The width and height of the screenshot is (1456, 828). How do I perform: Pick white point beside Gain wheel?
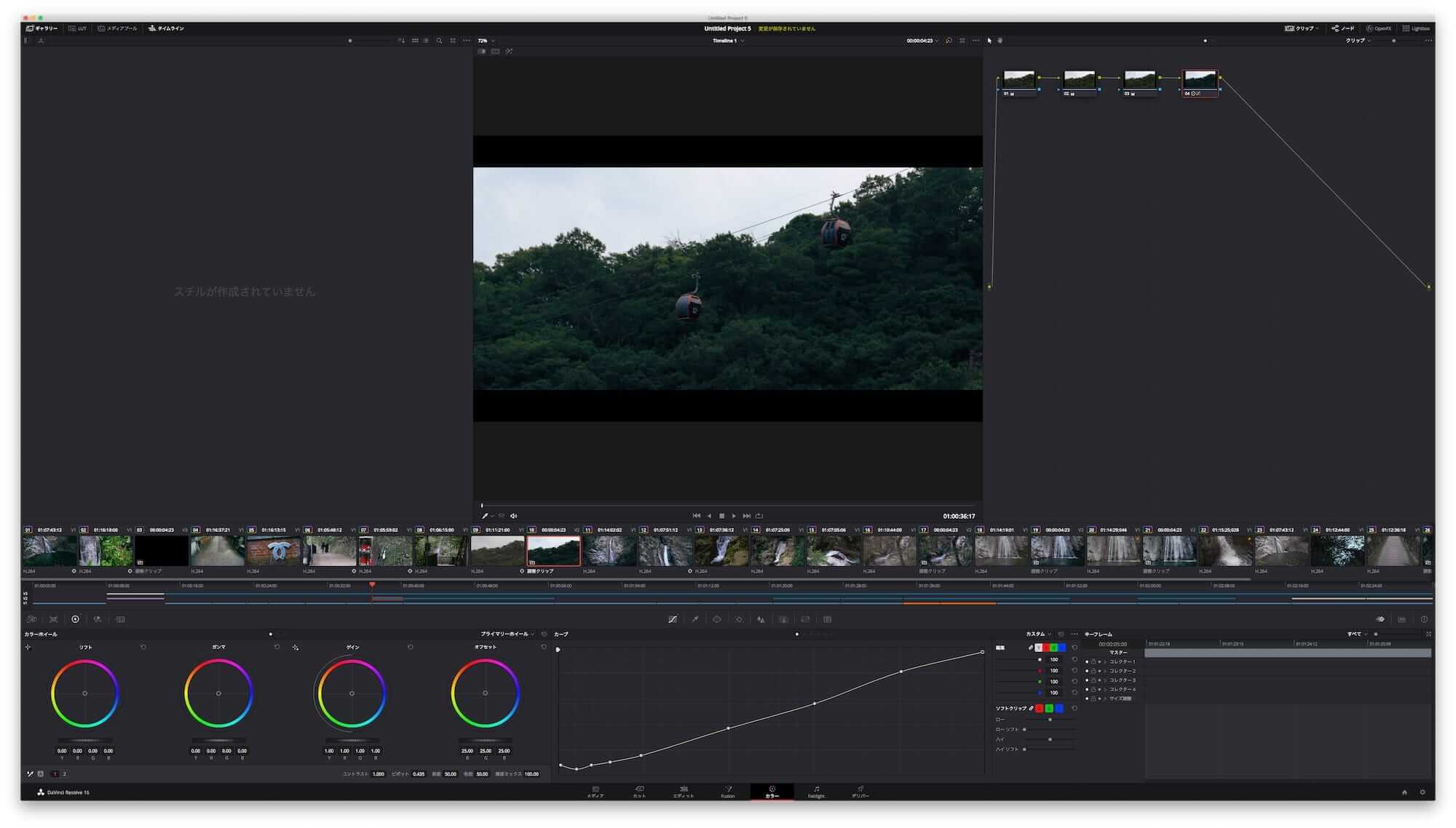295,647
